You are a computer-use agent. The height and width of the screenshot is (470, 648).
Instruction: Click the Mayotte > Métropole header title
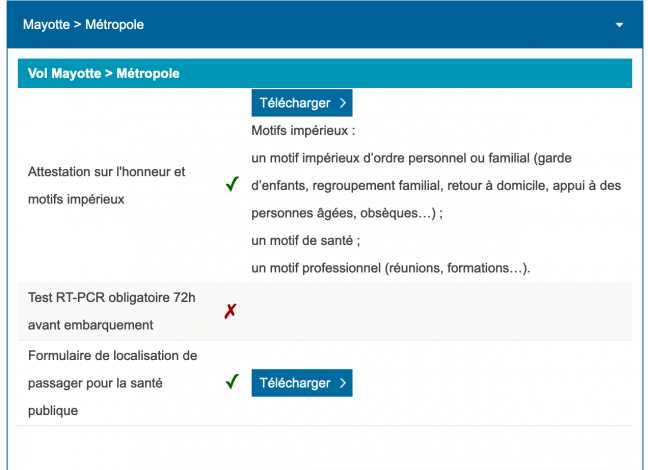tap(83, 25)
